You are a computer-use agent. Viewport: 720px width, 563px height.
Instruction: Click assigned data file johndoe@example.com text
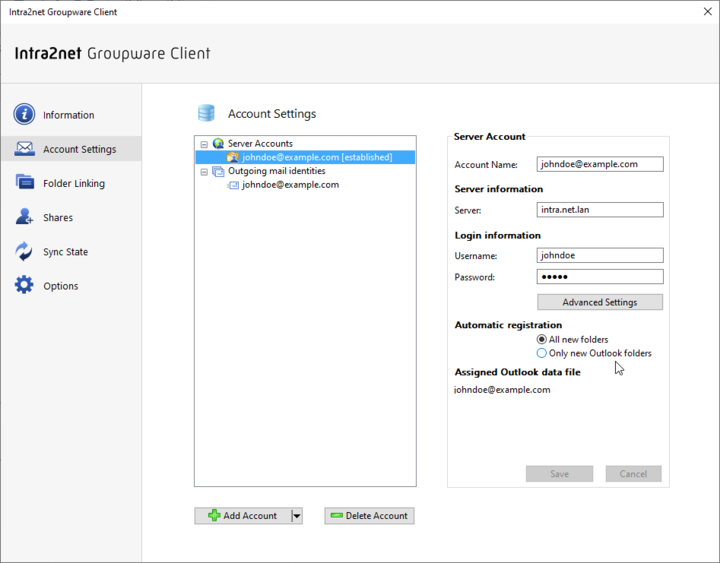click(502, 389)
